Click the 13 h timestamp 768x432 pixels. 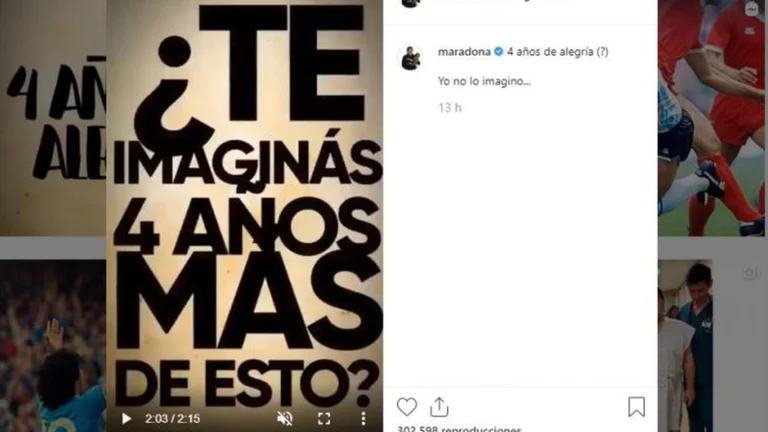(x=450, y=108)
